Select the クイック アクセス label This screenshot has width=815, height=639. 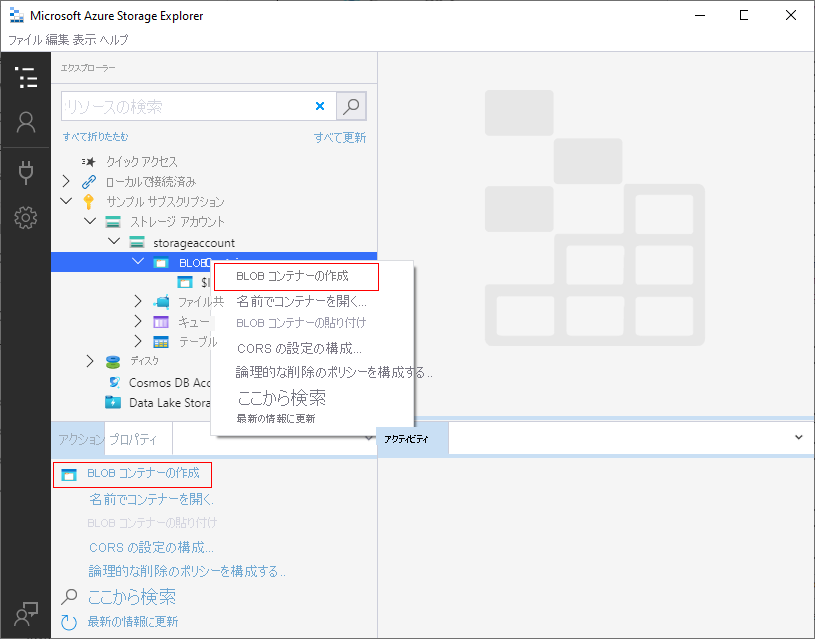tap(142, 162)
